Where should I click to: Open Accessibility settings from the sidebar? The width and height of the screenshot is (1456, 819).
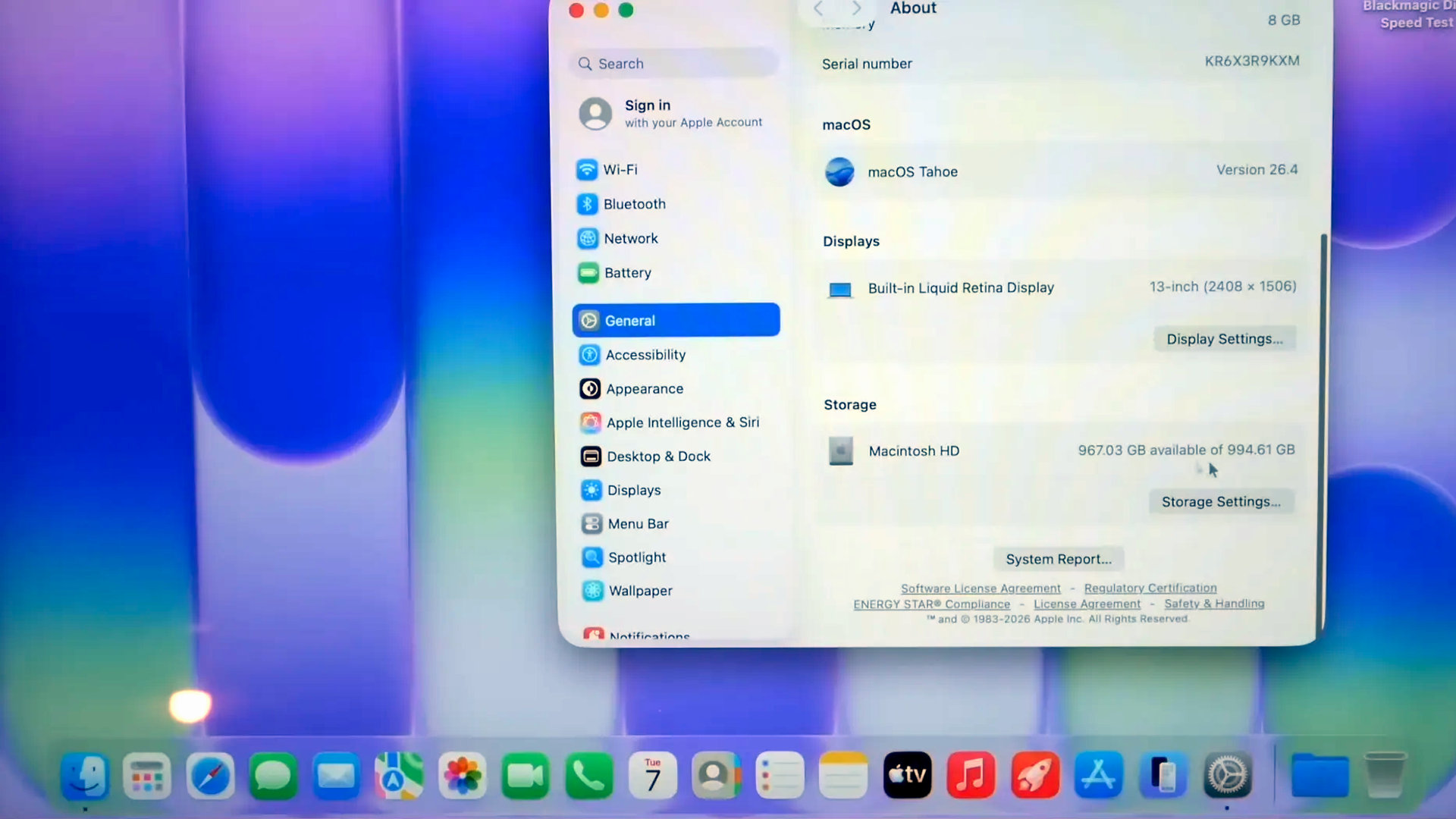[645, 355]
